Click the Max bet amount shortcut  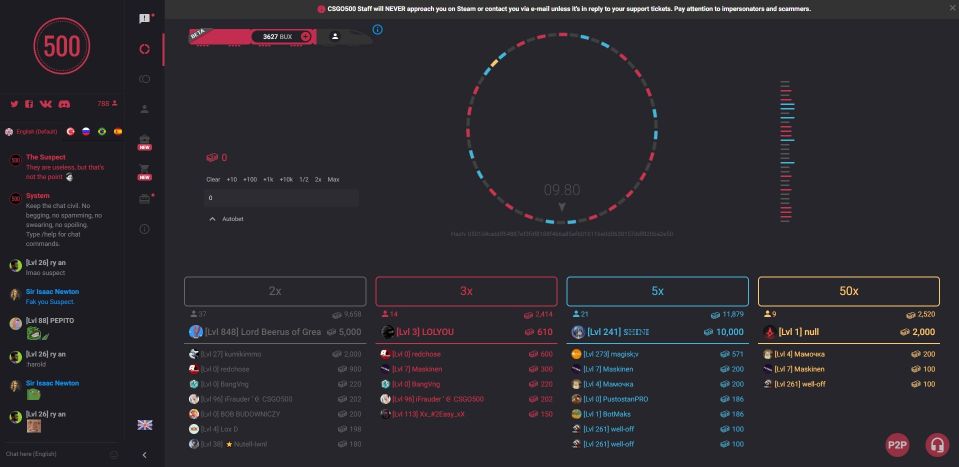point(334,179)
